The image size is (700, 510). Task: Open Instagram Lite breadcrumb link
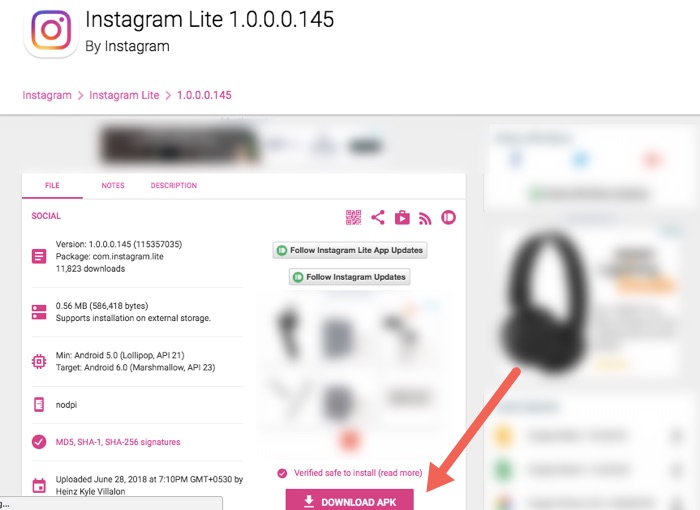click(x=124, y=95)
